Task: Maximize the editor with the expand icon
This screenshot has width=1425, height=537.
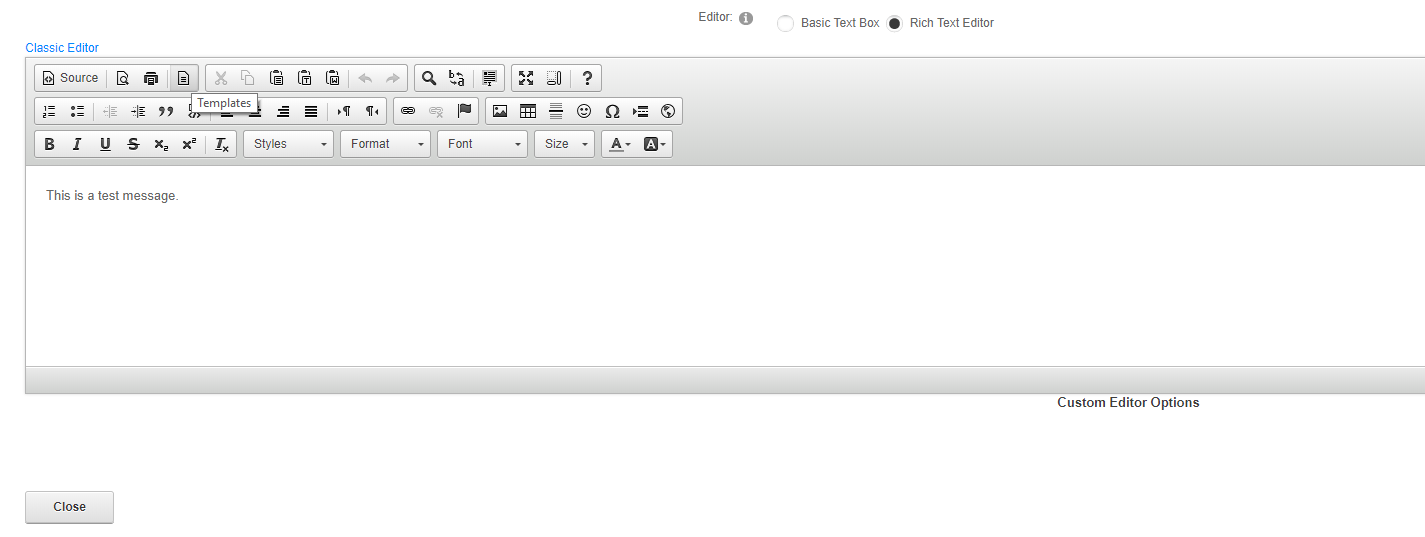Action: pos(526,78)
